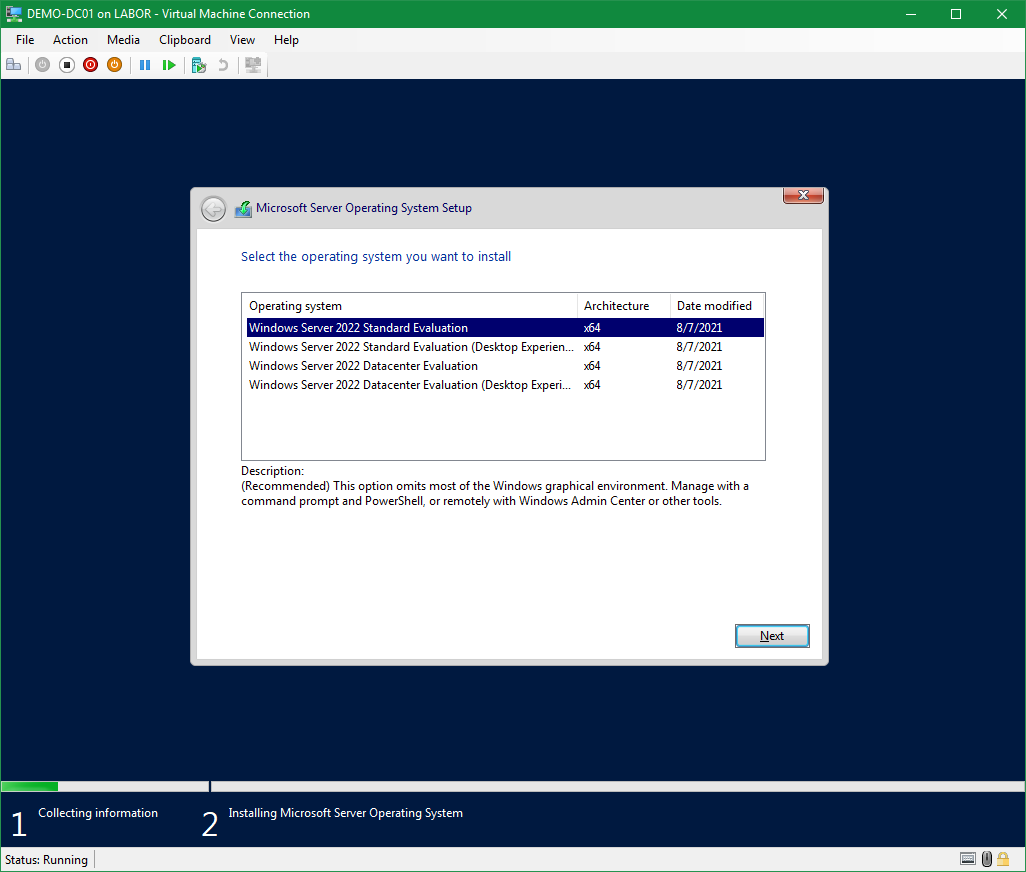Click the Date modified column header
Screen dimensions: 1026x872
(x=714, y=306)
